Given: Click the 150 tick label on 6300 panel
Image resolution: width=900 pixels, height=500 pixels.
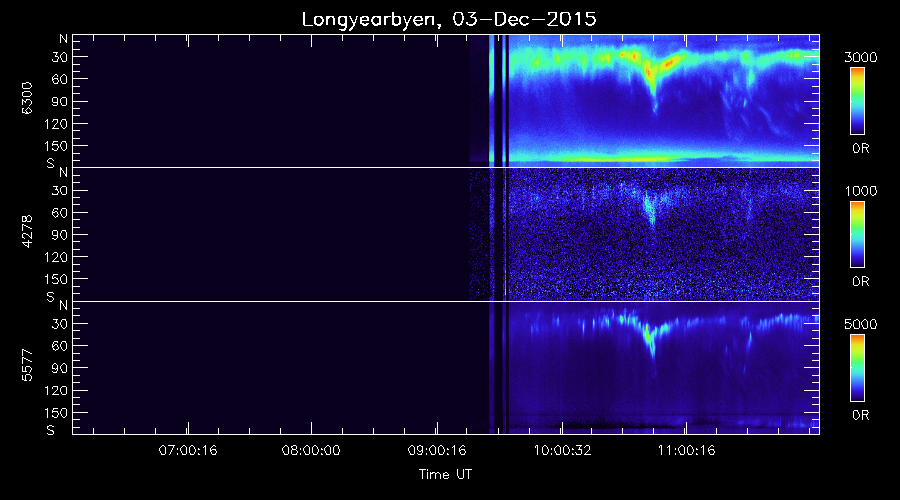Looking at the screenshot, I should click(x=56, y=146).
